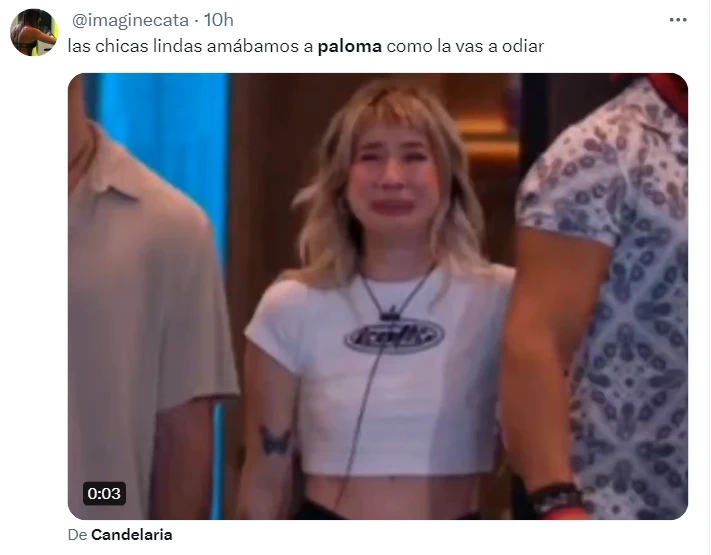Click the necklace pendant on the woman
The image size is (711, 555).
[x=390, y=314]
